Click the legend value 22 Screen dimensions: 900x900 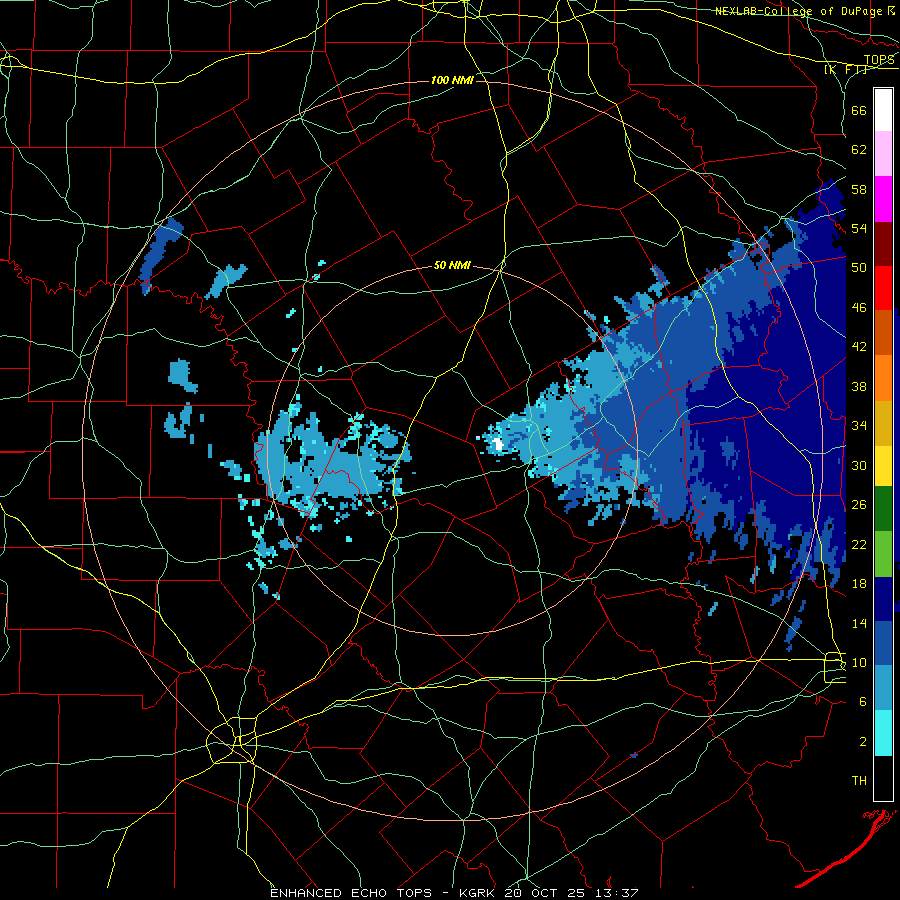click(859, 544)
